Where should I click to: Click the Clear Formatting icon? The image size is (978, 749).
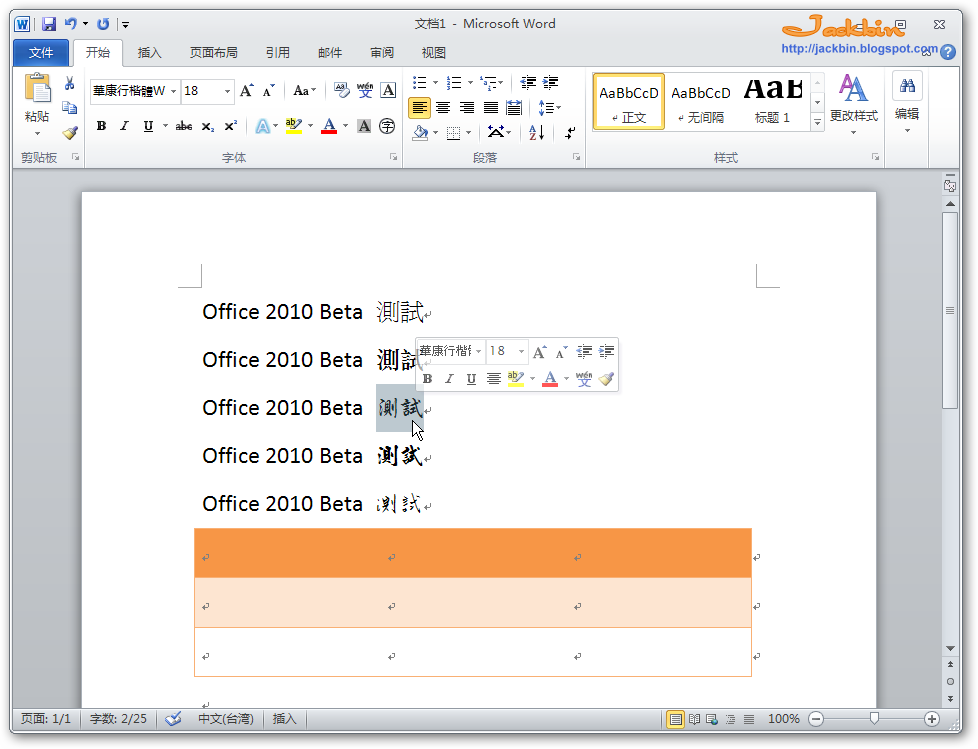click(341, 90)
